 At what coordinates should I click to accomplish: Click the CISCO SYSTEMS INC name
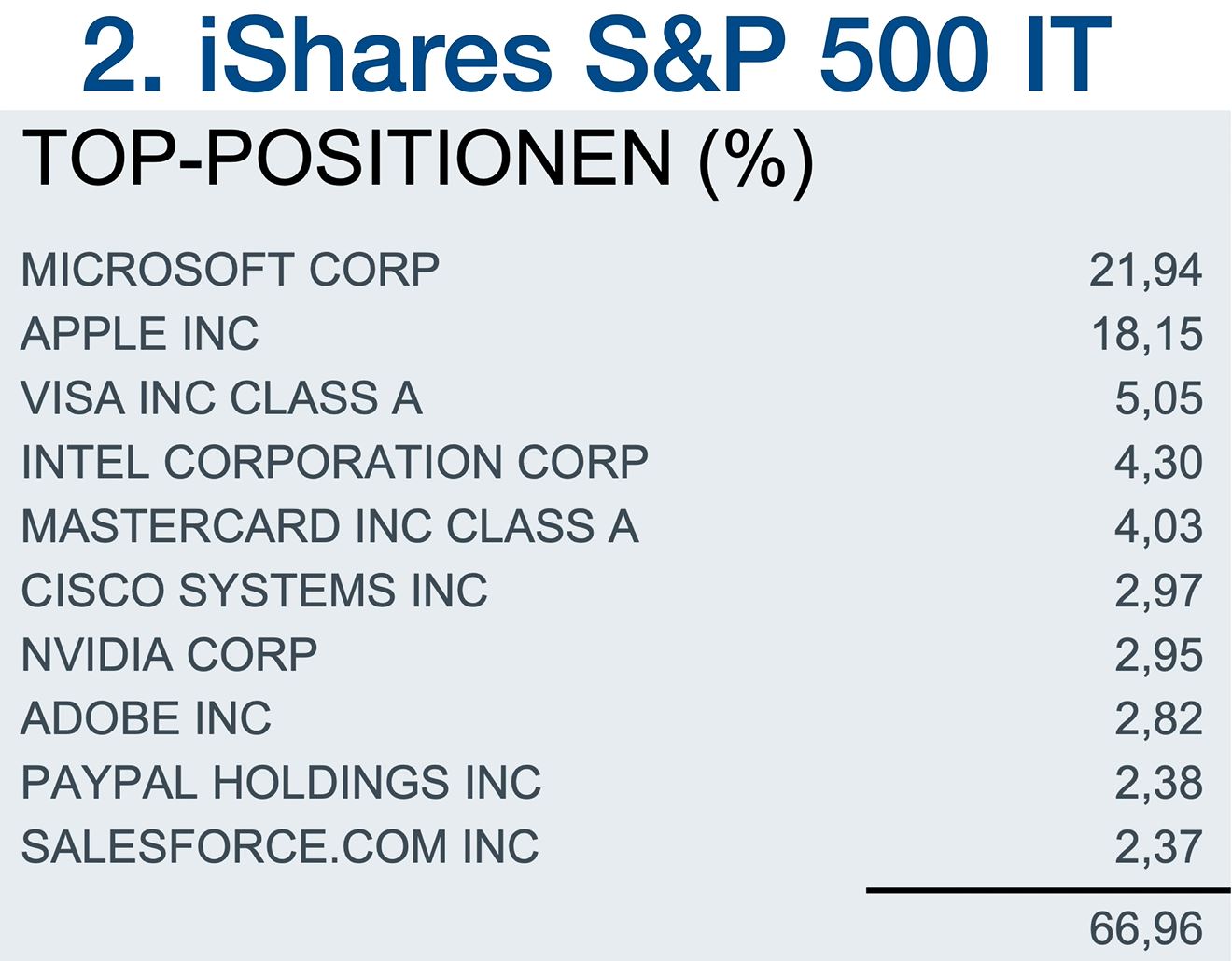tap(254, 591)
